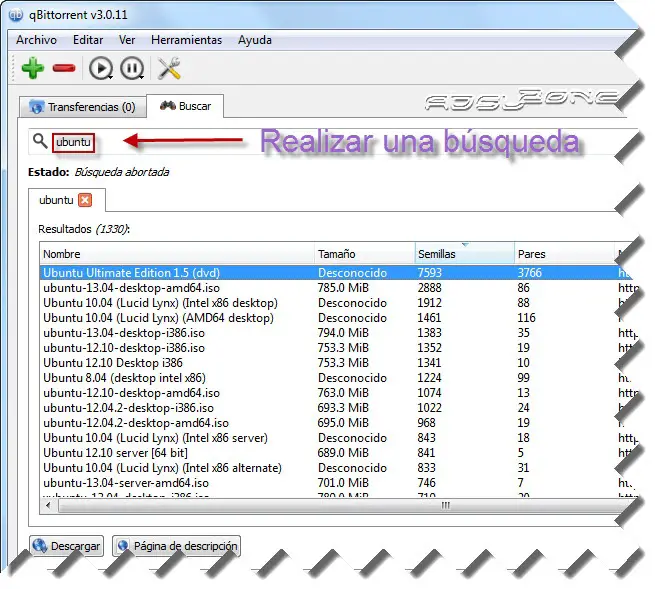Image resolution: width=655 pixels, height=589 pixels.
Task: Sort results by Nombre column header
Action: tap(177, 254)
